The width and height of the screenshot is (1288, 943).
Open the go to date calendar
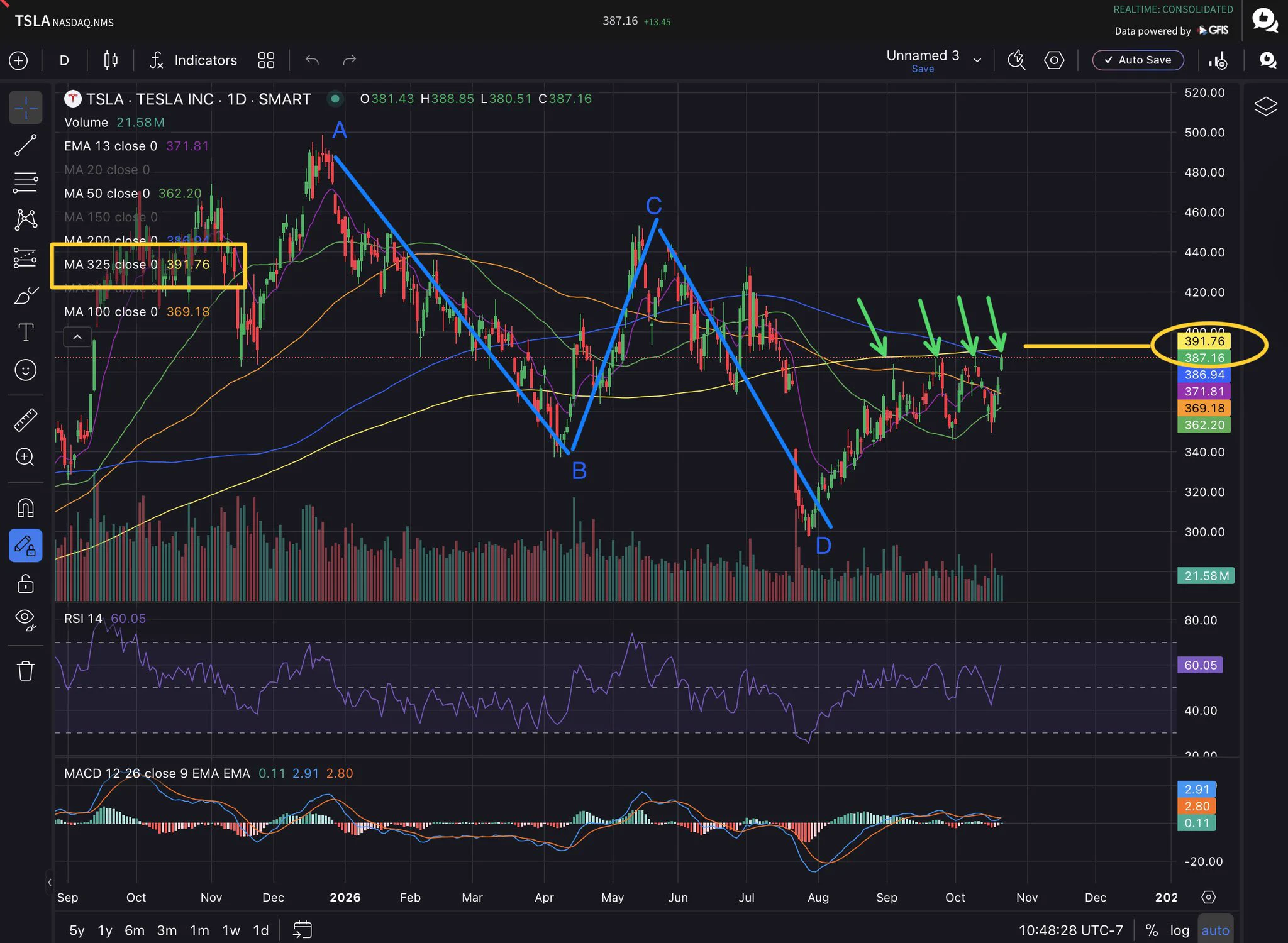pyautogui.click(x=303, y=930)
